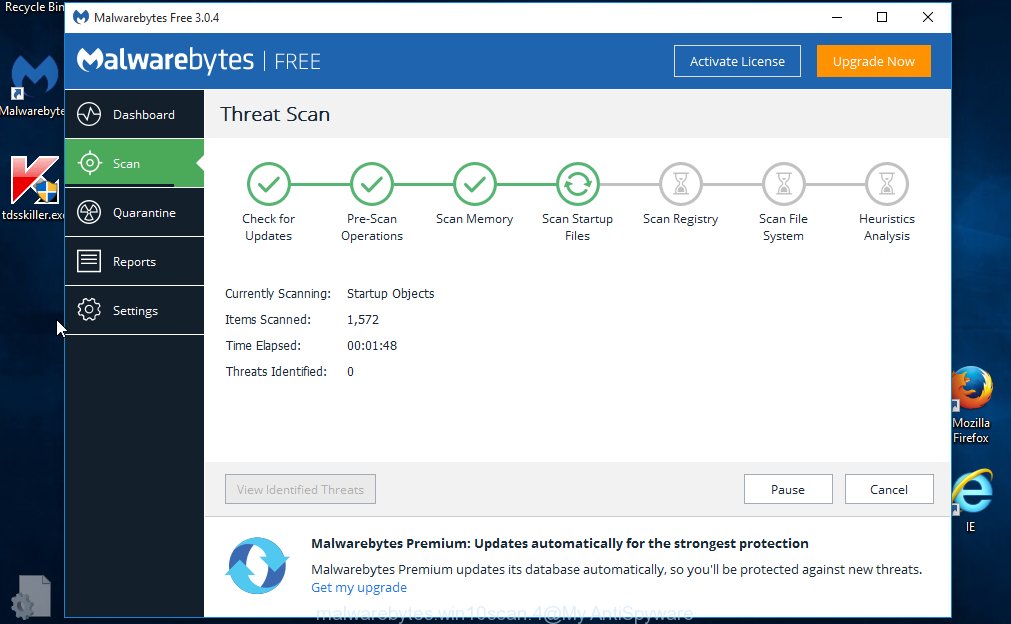Click the Activate License button

[737, 61]
